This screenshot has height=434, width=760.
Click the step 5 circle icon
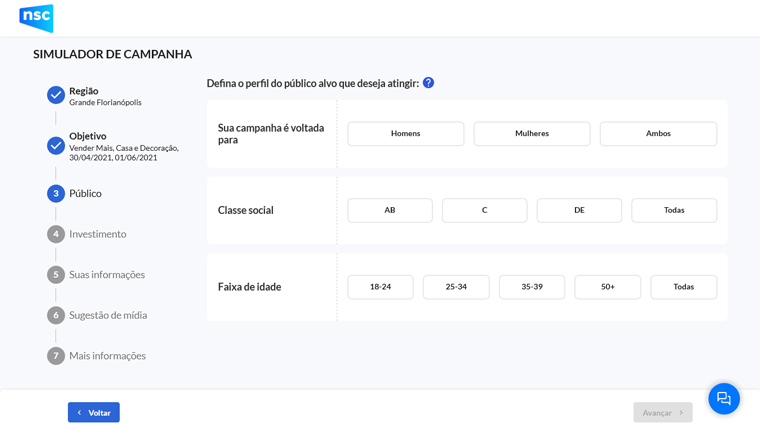(x=56, y=274)
